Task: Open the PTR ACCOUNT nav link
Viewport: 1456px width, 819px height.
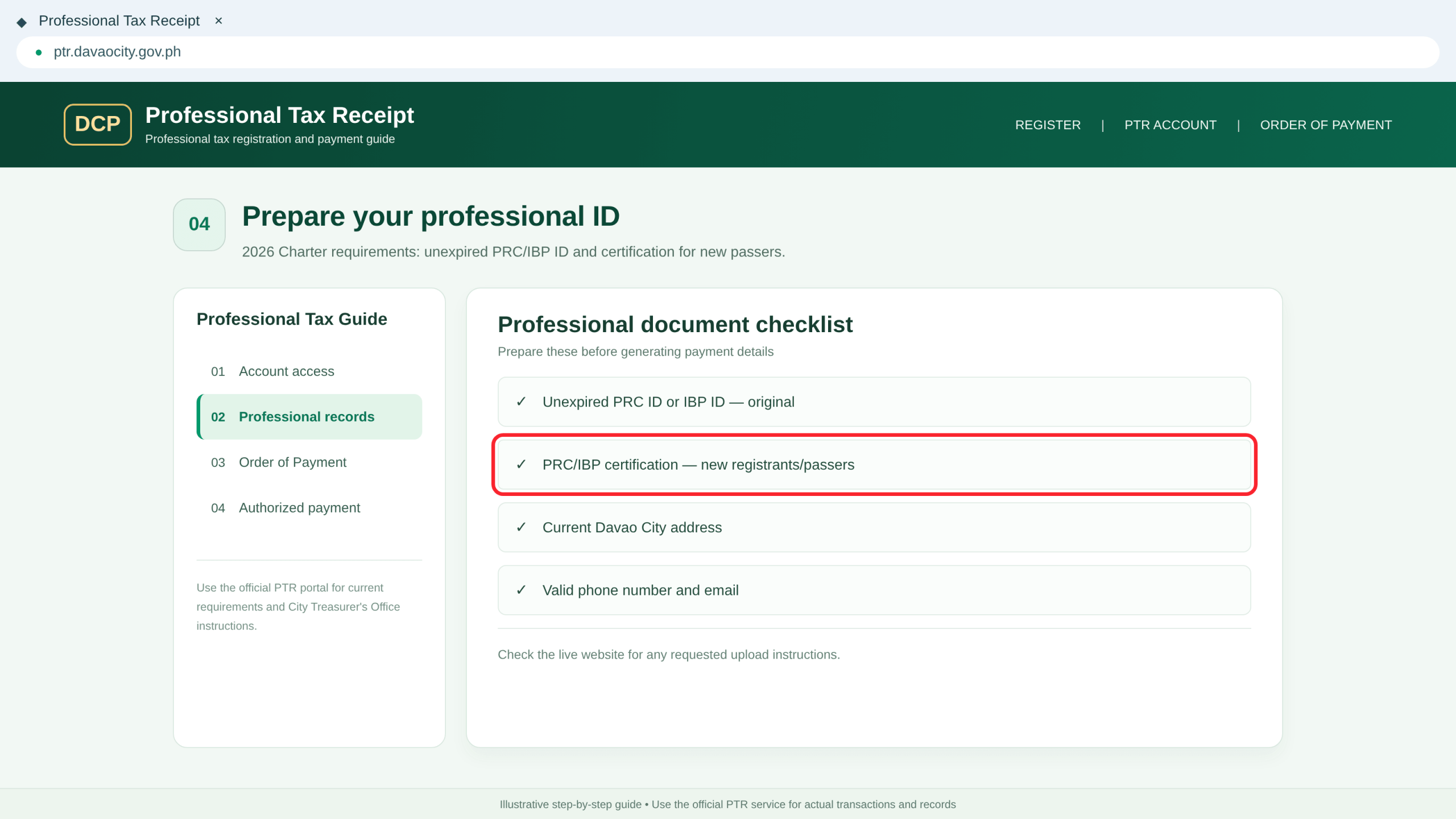Action: point(1170,125)
